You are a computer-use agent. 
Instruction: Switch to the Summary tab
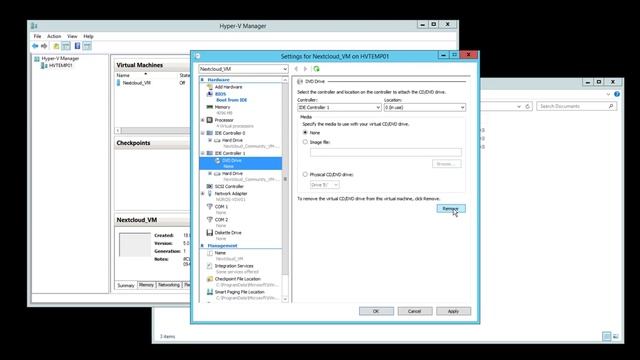[126, 285]
